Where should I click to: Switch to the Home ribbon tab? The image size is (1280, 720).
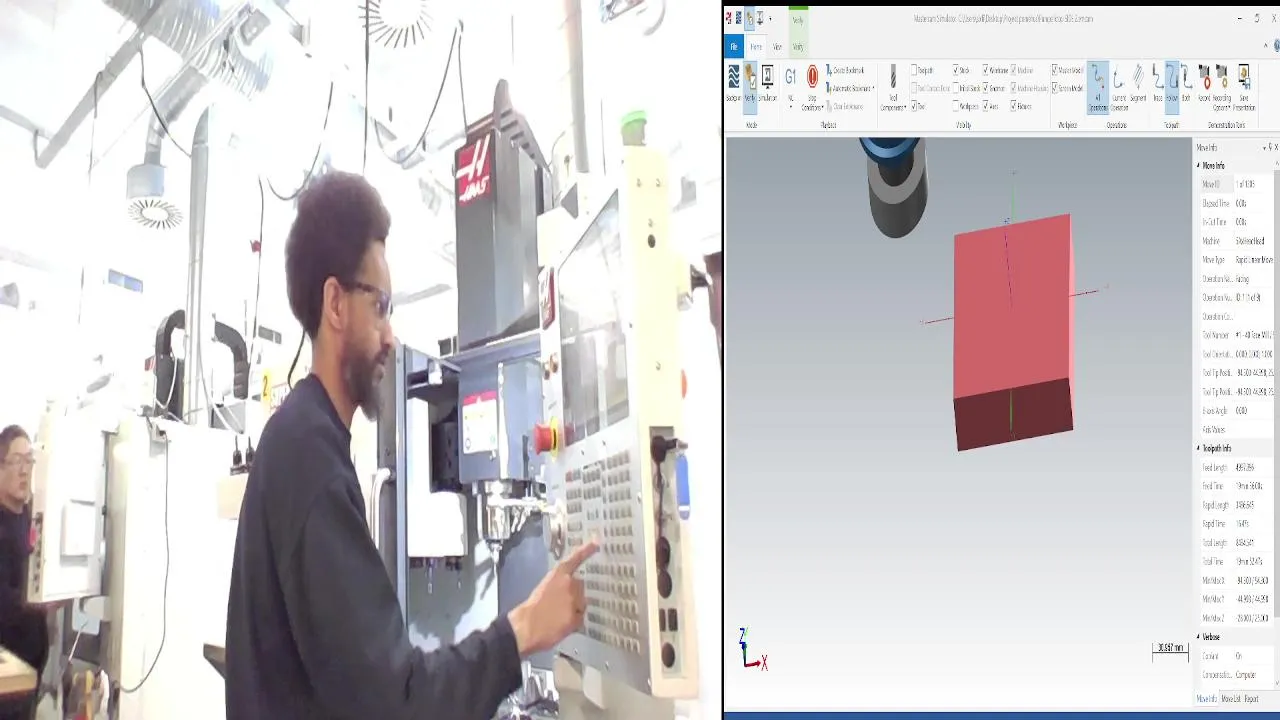pyautogui.click(x=756, y=46)
